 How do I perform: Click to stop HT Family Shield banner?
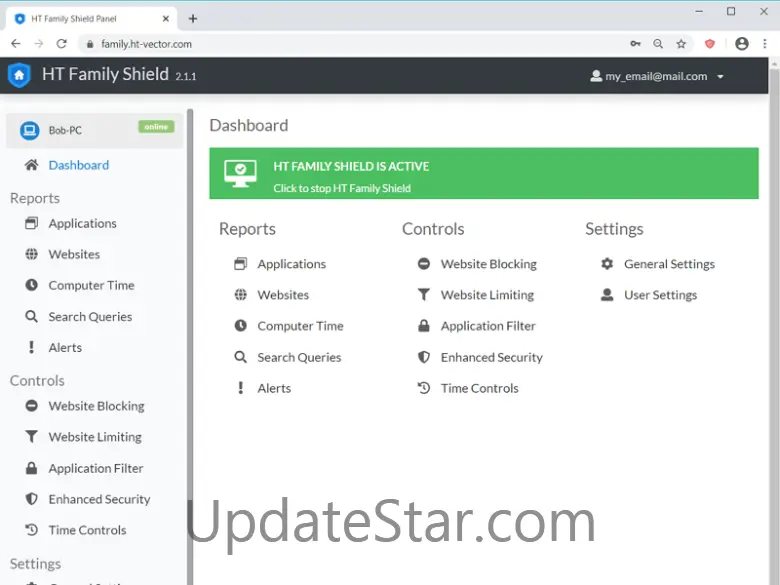pos(484,173)
